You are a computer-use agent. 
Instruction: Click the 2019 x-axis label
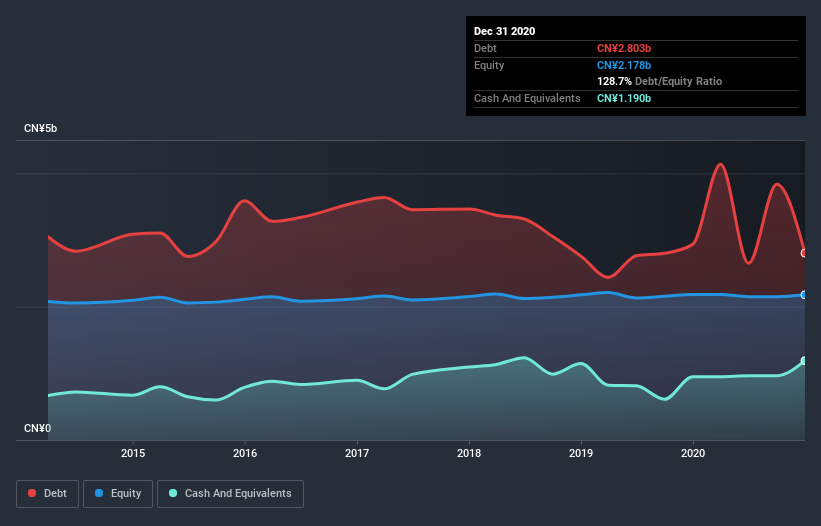coord(581,453)
